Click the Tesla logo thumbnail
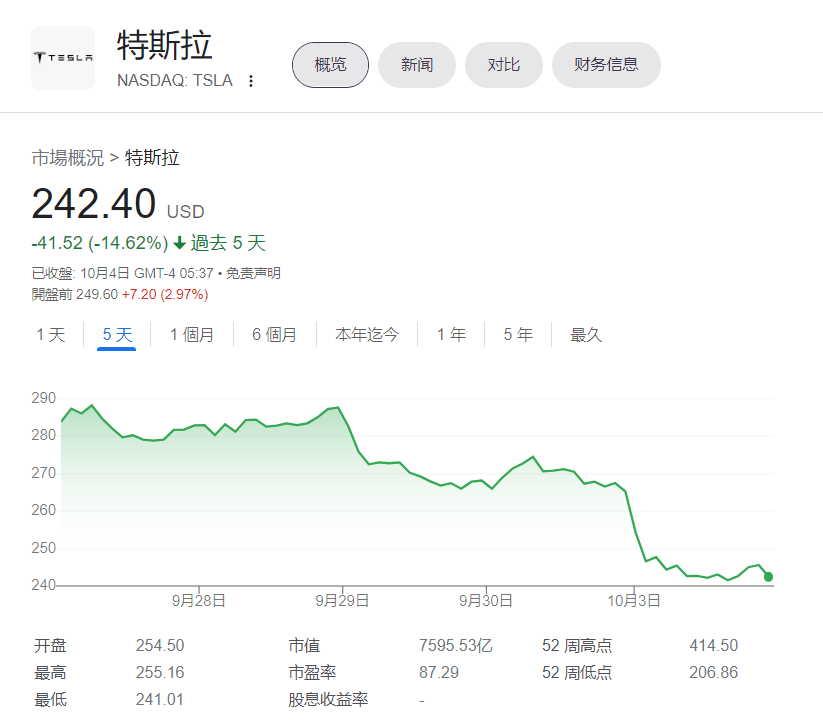Viewport: 823px width, 723px height. (63, 58)
